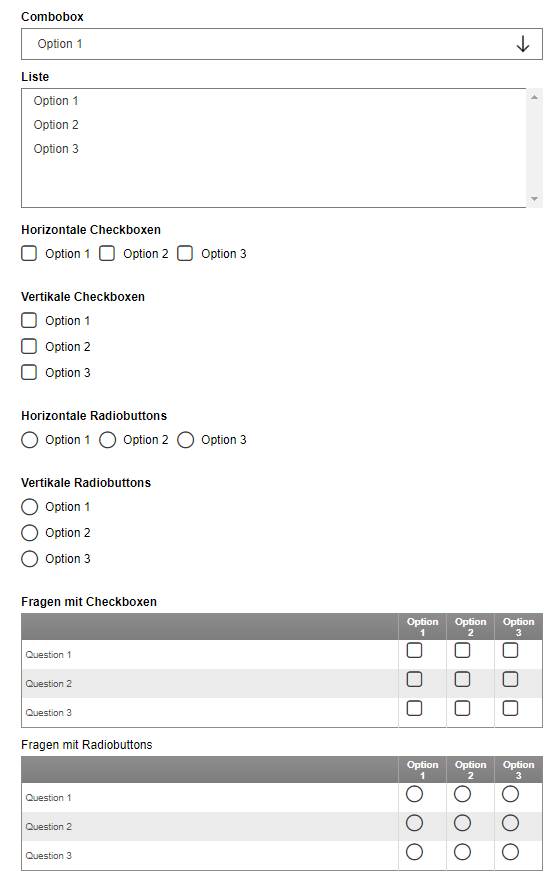Tick Option 2 under Vertikale Checkboxen
Screen dimensions: 557x881
pyautogui.click(x=29, y=346)
